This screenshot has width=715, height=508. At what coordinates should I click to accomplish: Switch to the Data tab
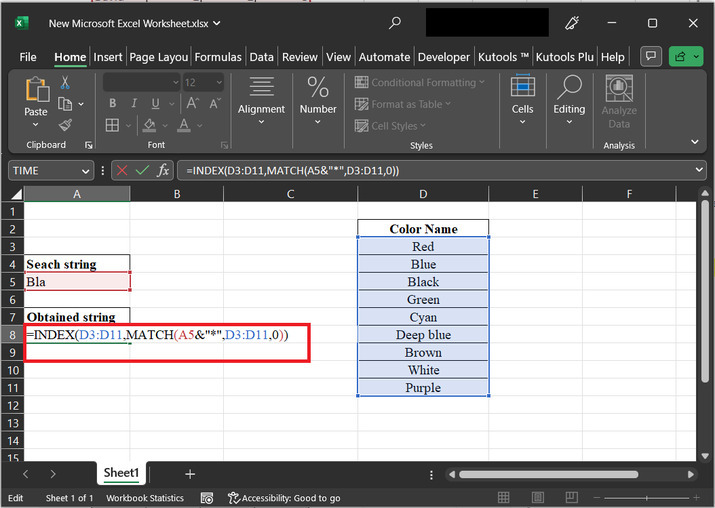261,57
